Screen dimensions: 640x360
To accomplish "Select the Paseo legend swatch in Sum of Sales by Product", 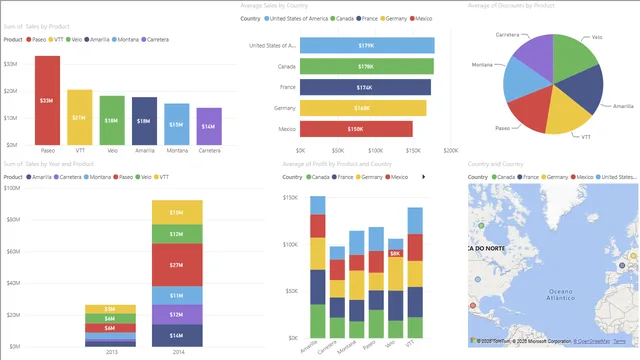I will [29, 40].
